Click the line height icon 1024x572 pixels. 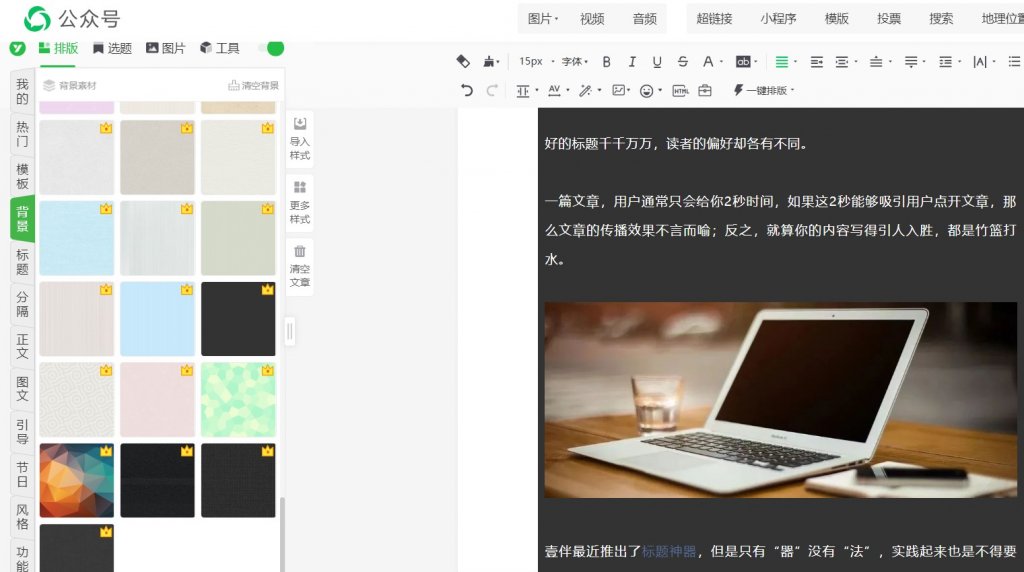click(x=522, y=91)
